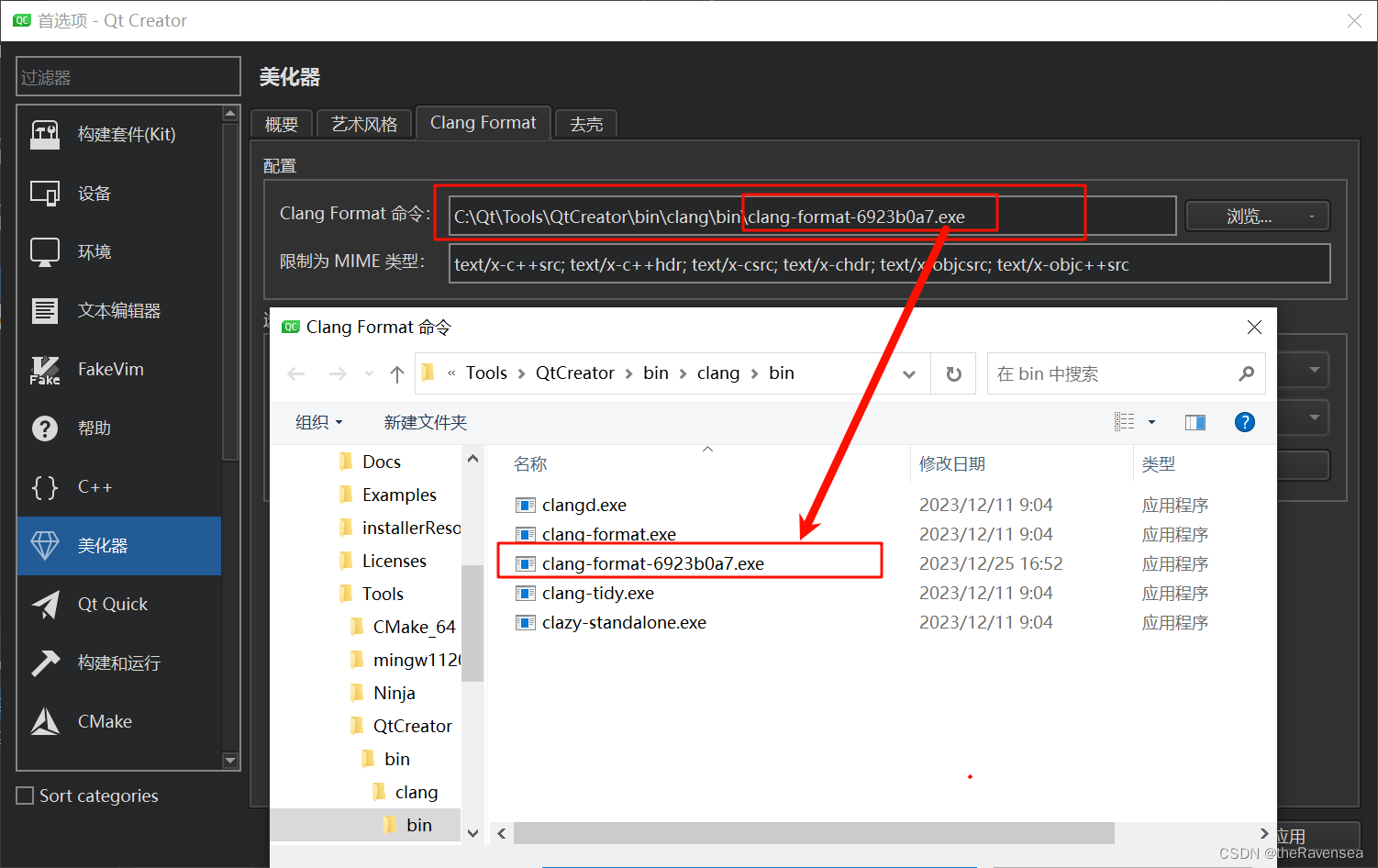Image resolution: width=1378 pixels, height=868 pixels.
Task: Click the 过滤器 filter input field
Action: 128,77
